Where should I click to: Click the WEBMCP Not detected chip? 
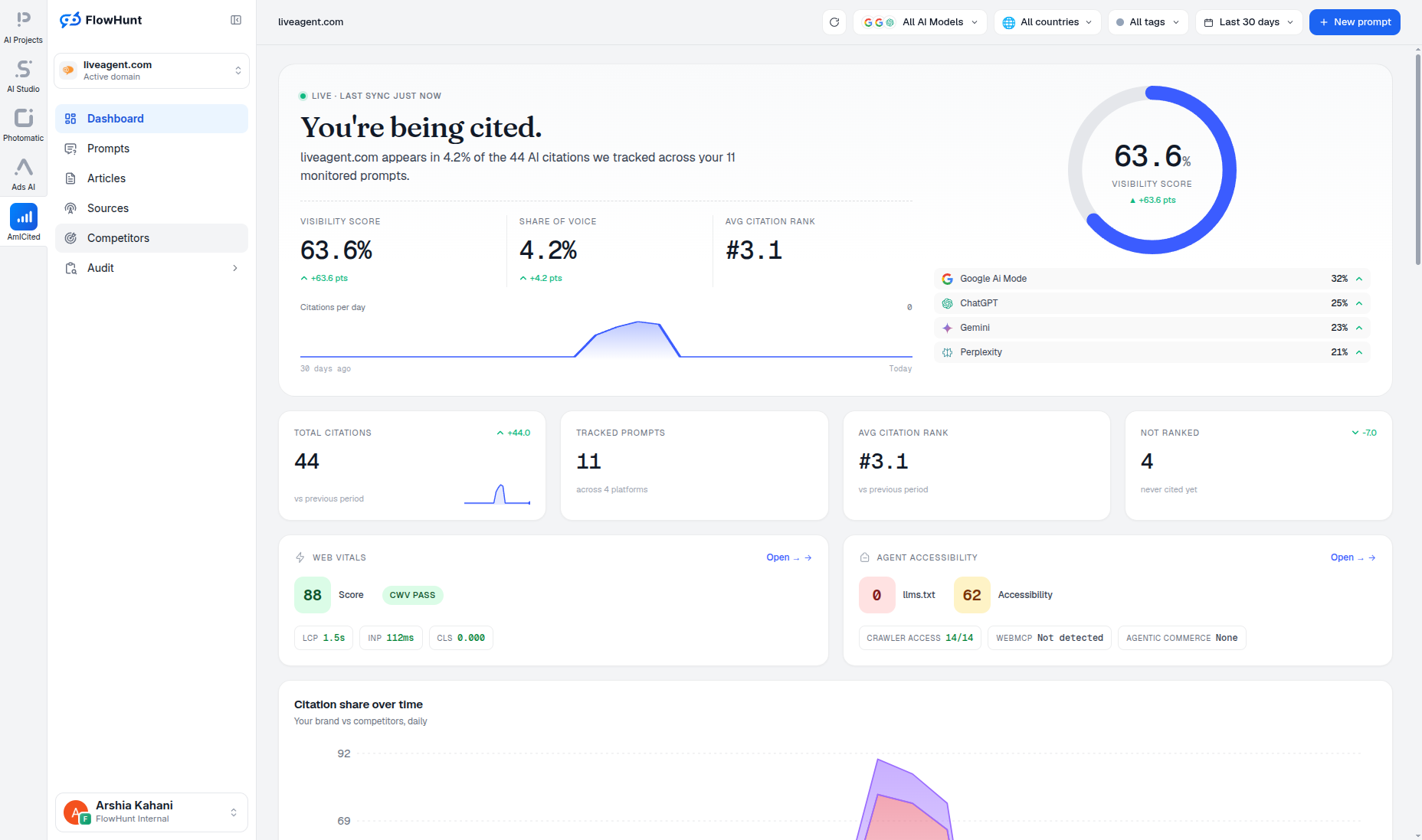tap(1050, 638)
